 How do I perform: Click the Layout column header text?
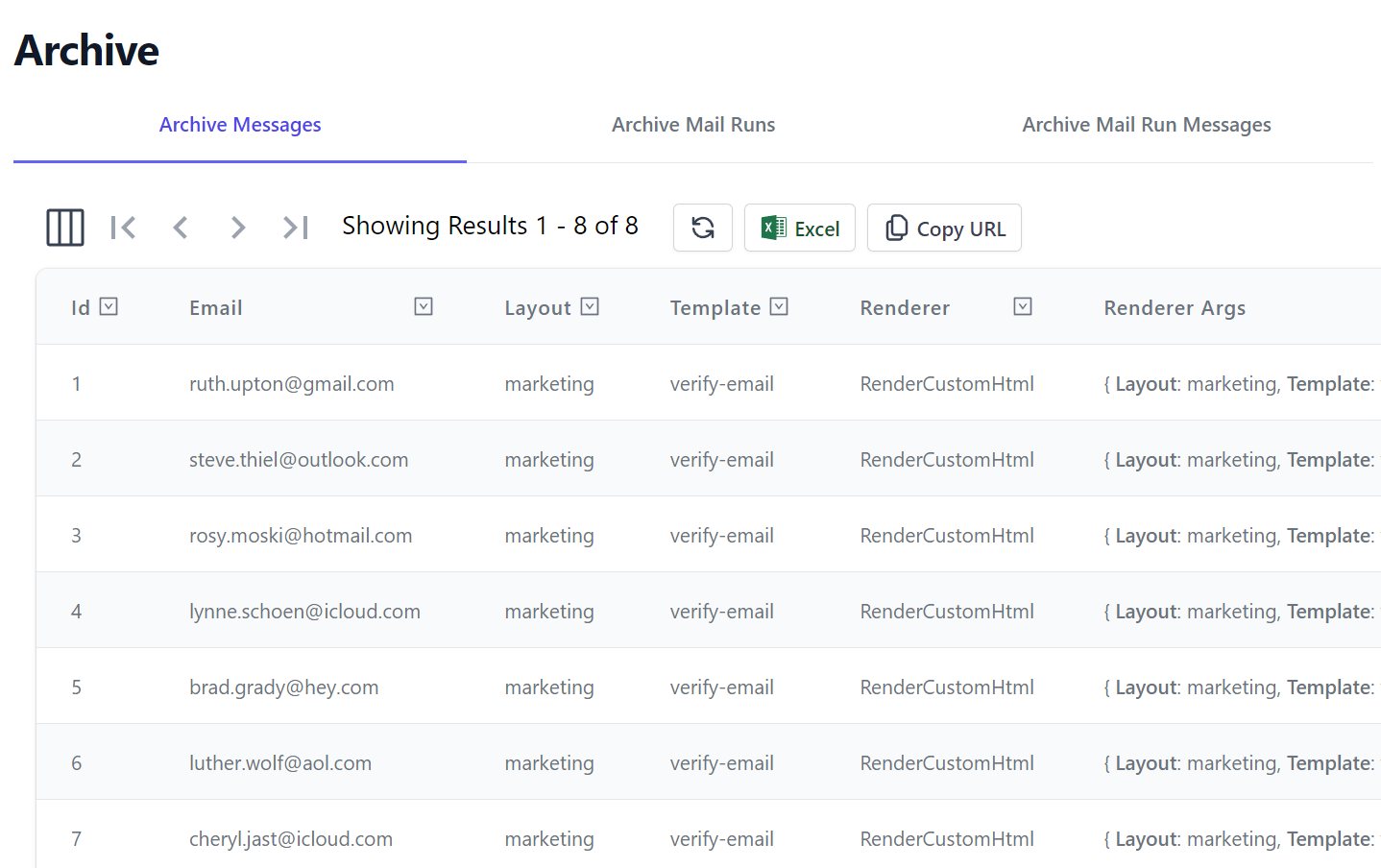(538, 308)
